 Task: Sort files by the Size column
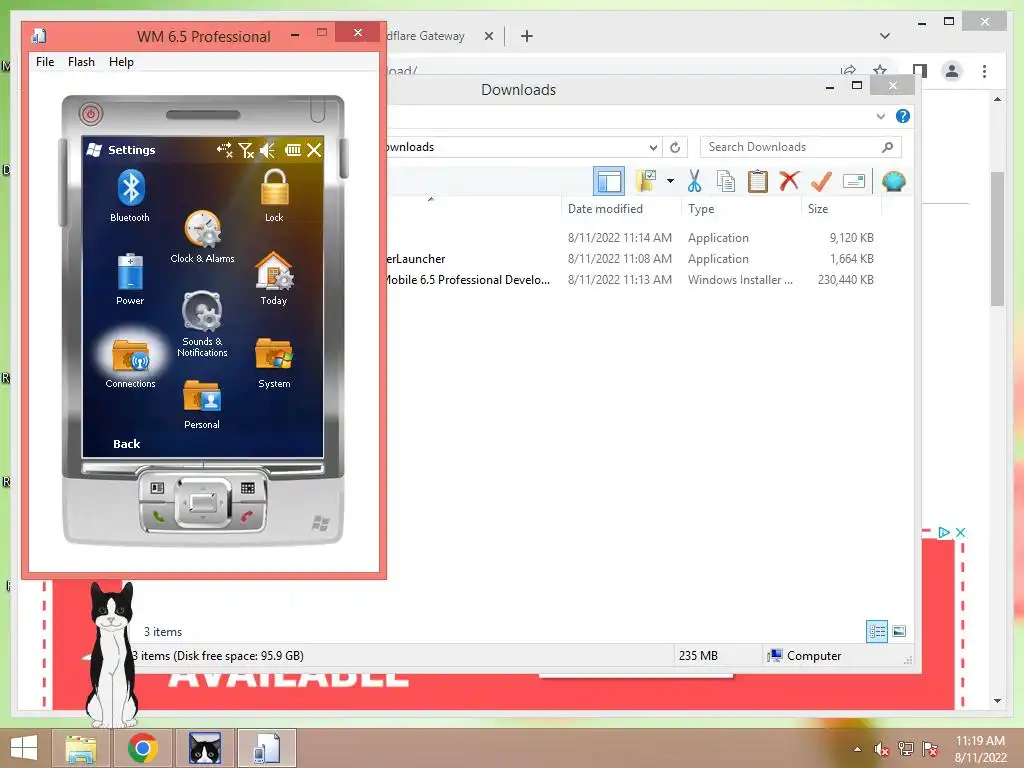pyautogui.click(x=841, y=209)
